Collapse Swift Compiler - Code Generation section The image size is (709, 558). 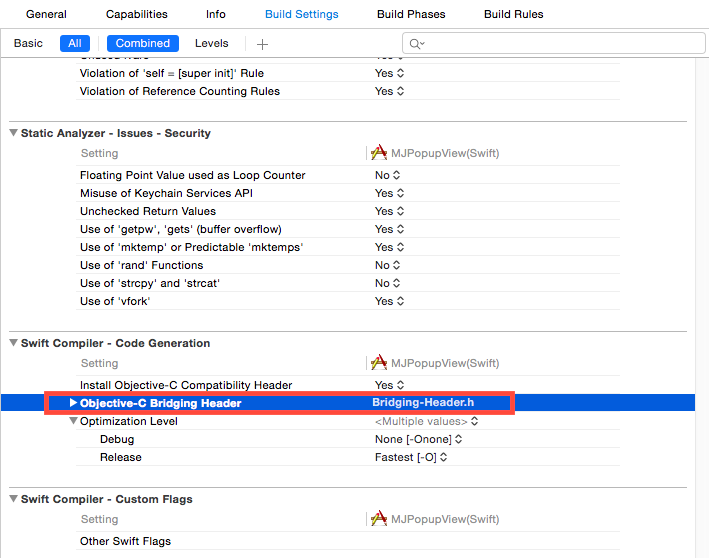click(x=14, y=343)
